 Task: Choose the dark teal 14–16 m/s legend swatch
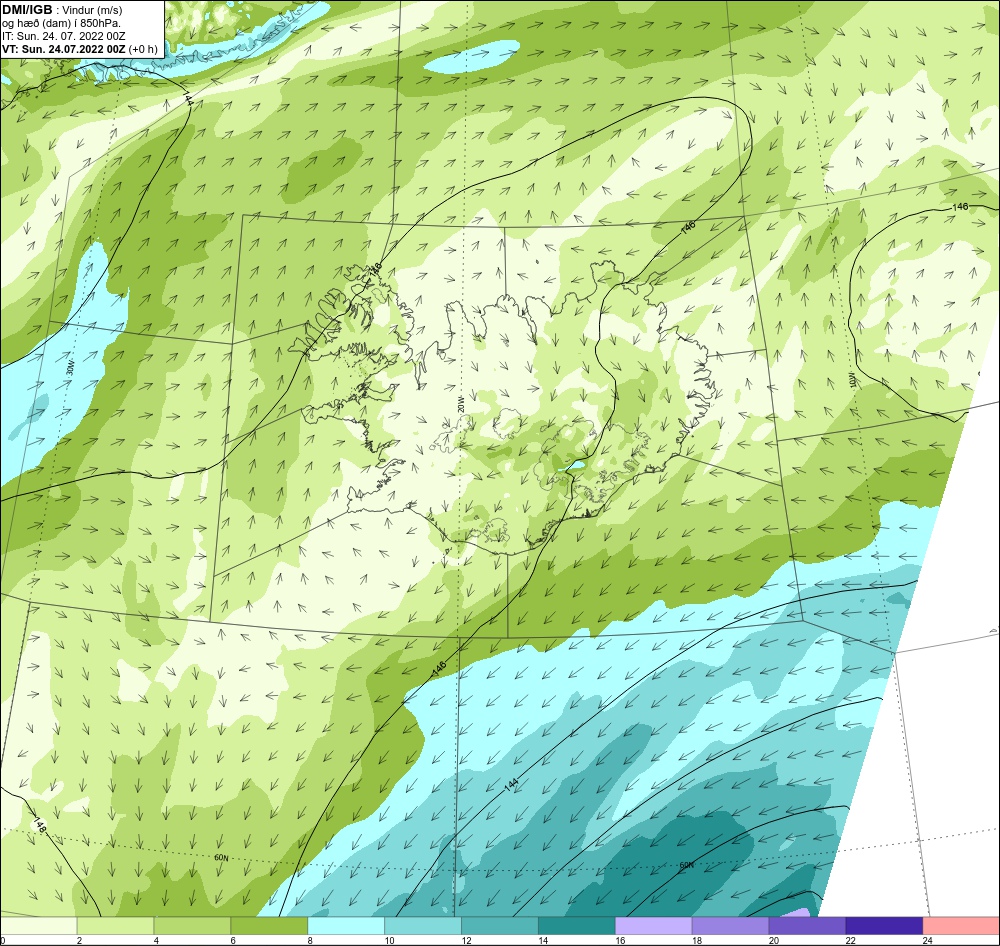click(577, 926)
